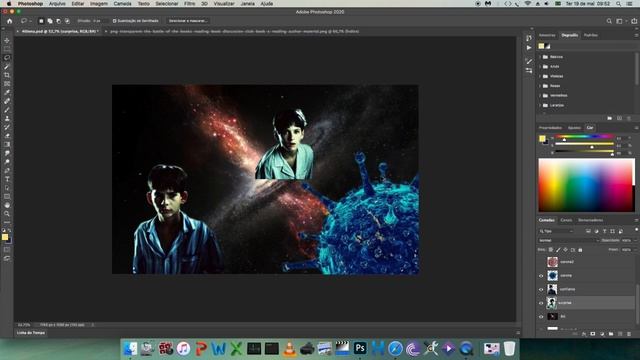Screen dimensions: 640x360
Task: Click the share icon at top right
Action: point(634,21)
